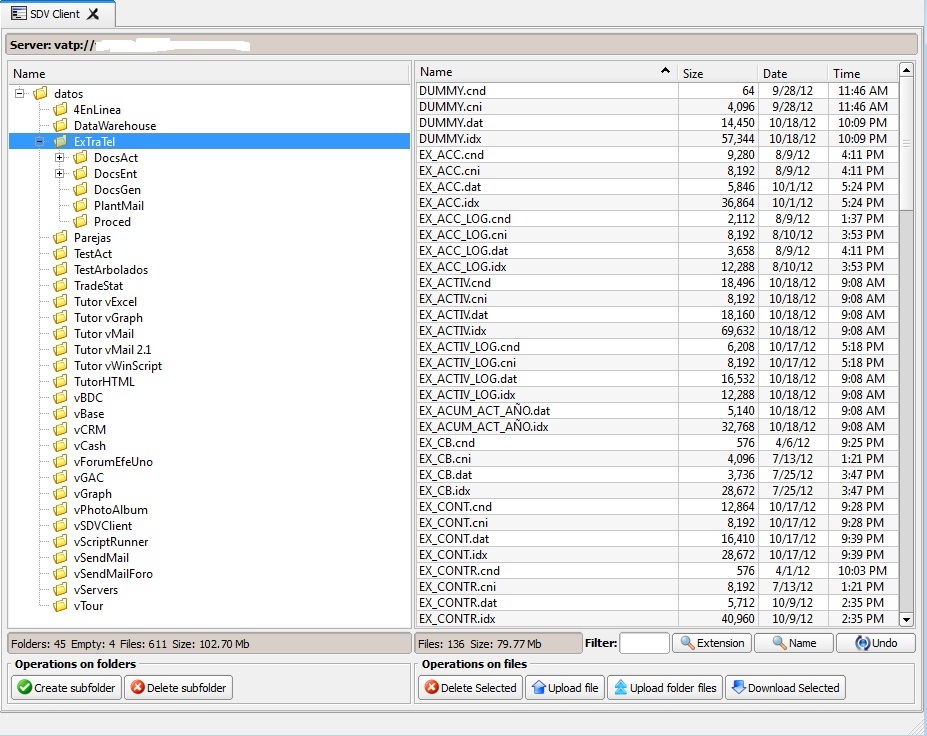Select file EX_CONT.cnd

click(657, 506)
